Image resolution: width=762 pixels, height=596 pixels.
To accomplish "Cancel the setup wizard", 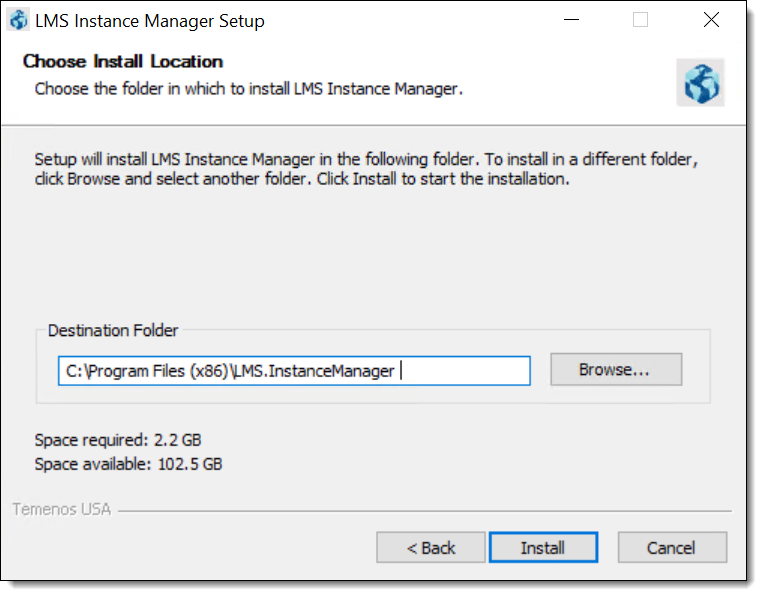I will [672, 547].
